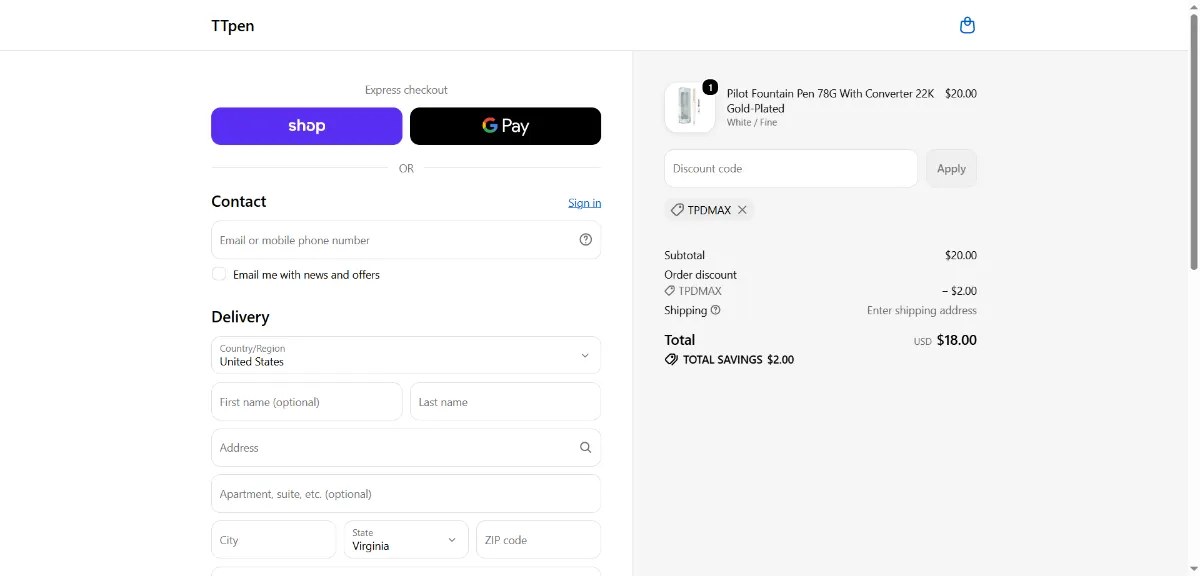Click the Subtotal label
This screenshot has width=1200, height=576.
tap(685, 255)
